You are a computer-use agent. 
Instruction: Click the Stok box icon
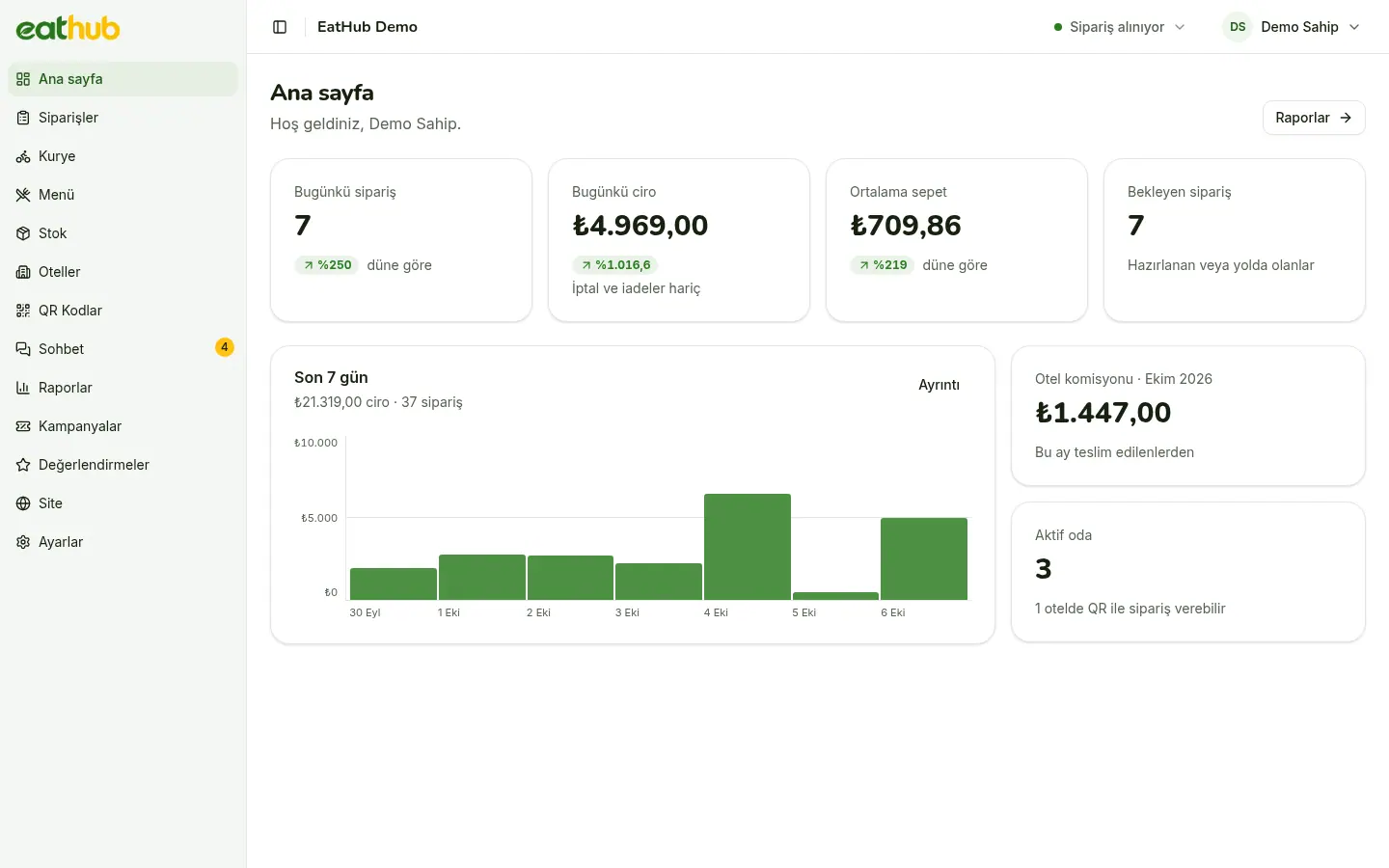(x=23, y=233)
